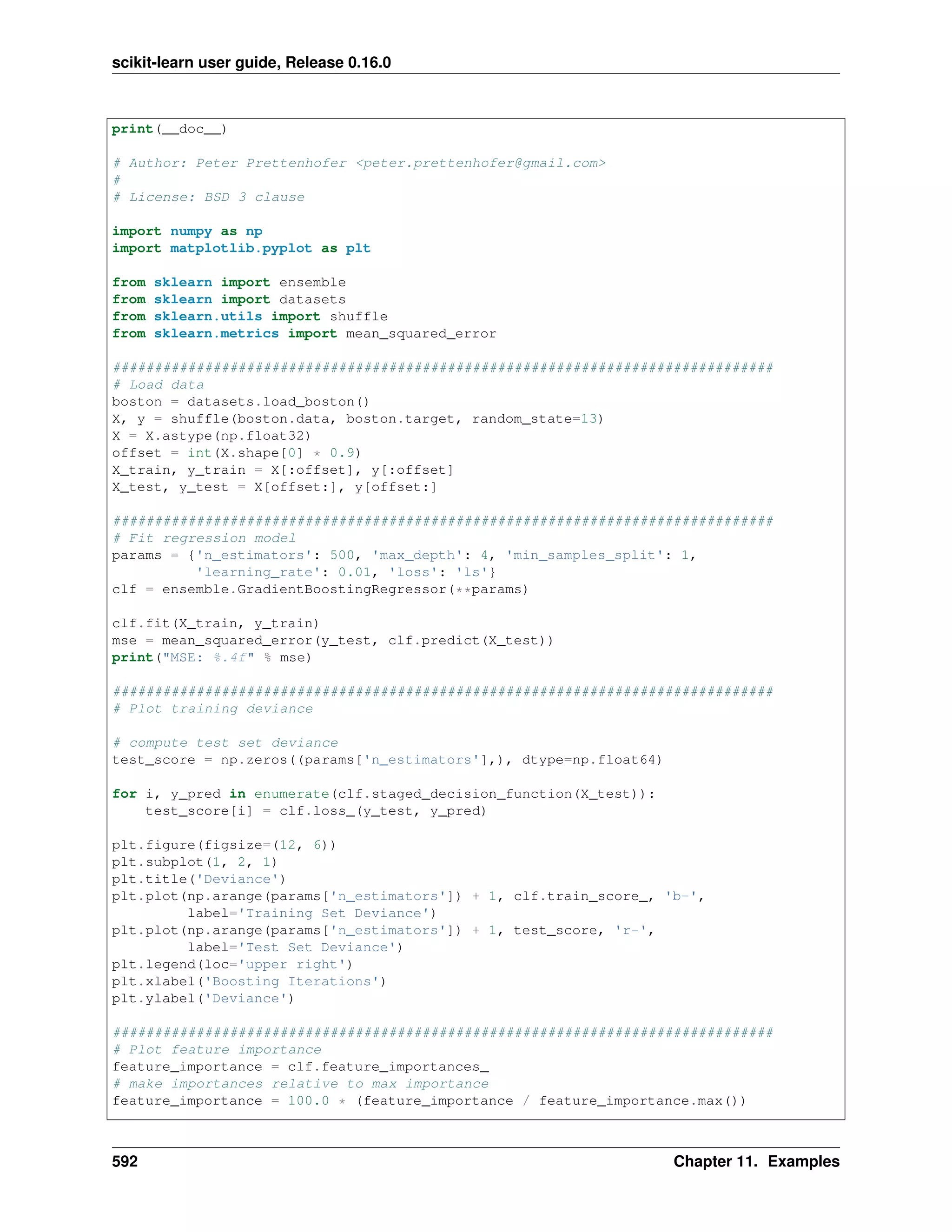Click the line 'print(__doc__)'
The height and width of the screenshot is (1232, 952).
(x=169, y=129)
